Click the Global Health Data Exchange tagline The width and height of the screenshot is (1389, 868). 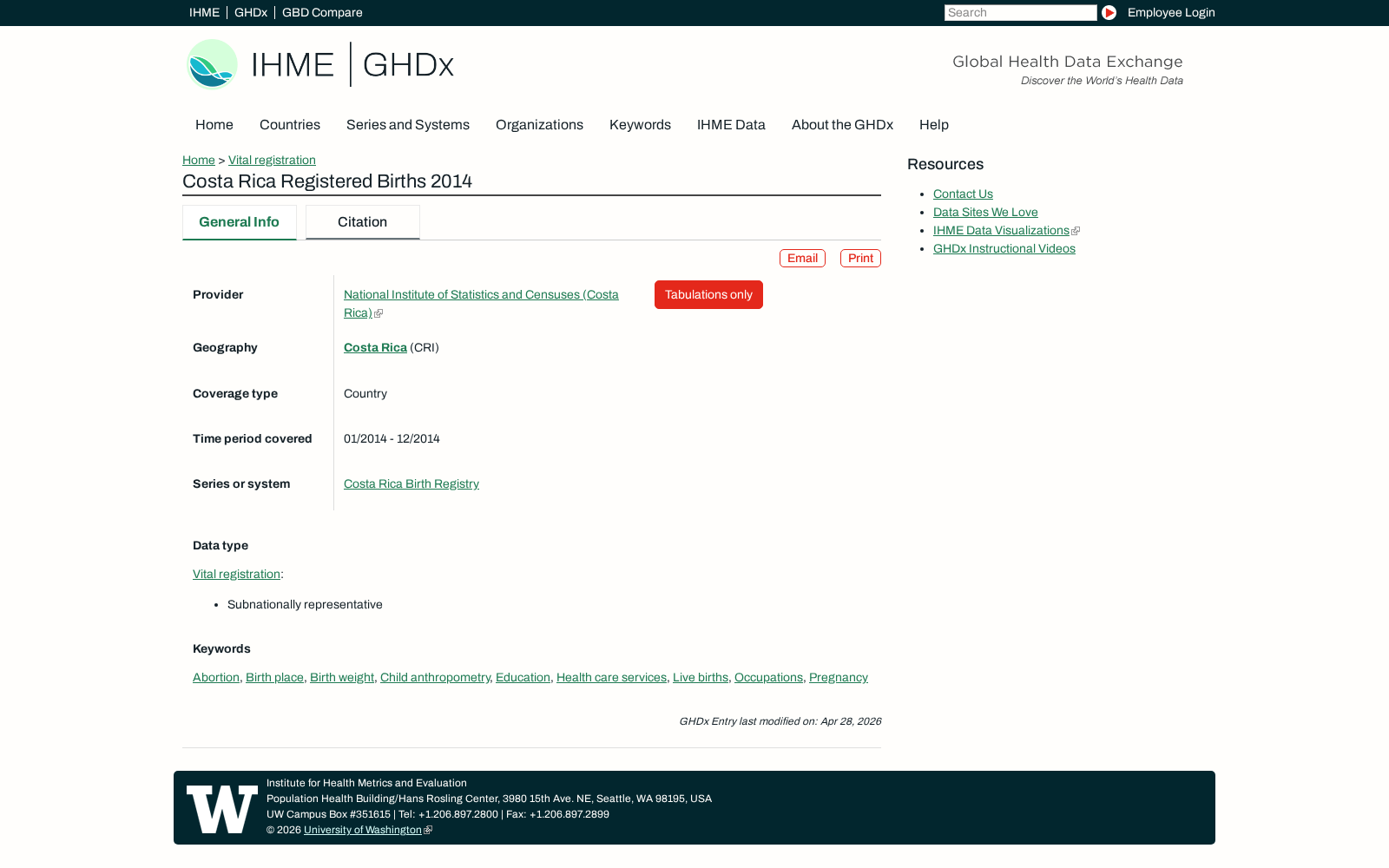click(x=1067, y=62)
